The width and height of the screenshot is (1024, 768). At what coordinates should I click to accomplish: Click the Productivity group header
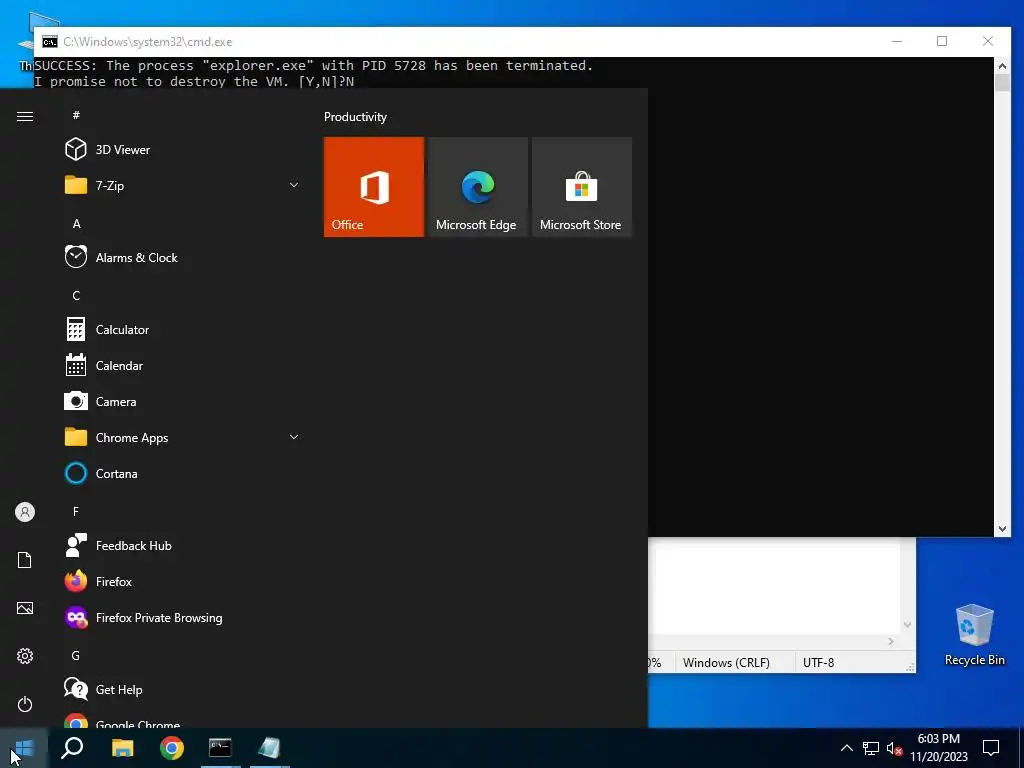(x=355, y=117)
